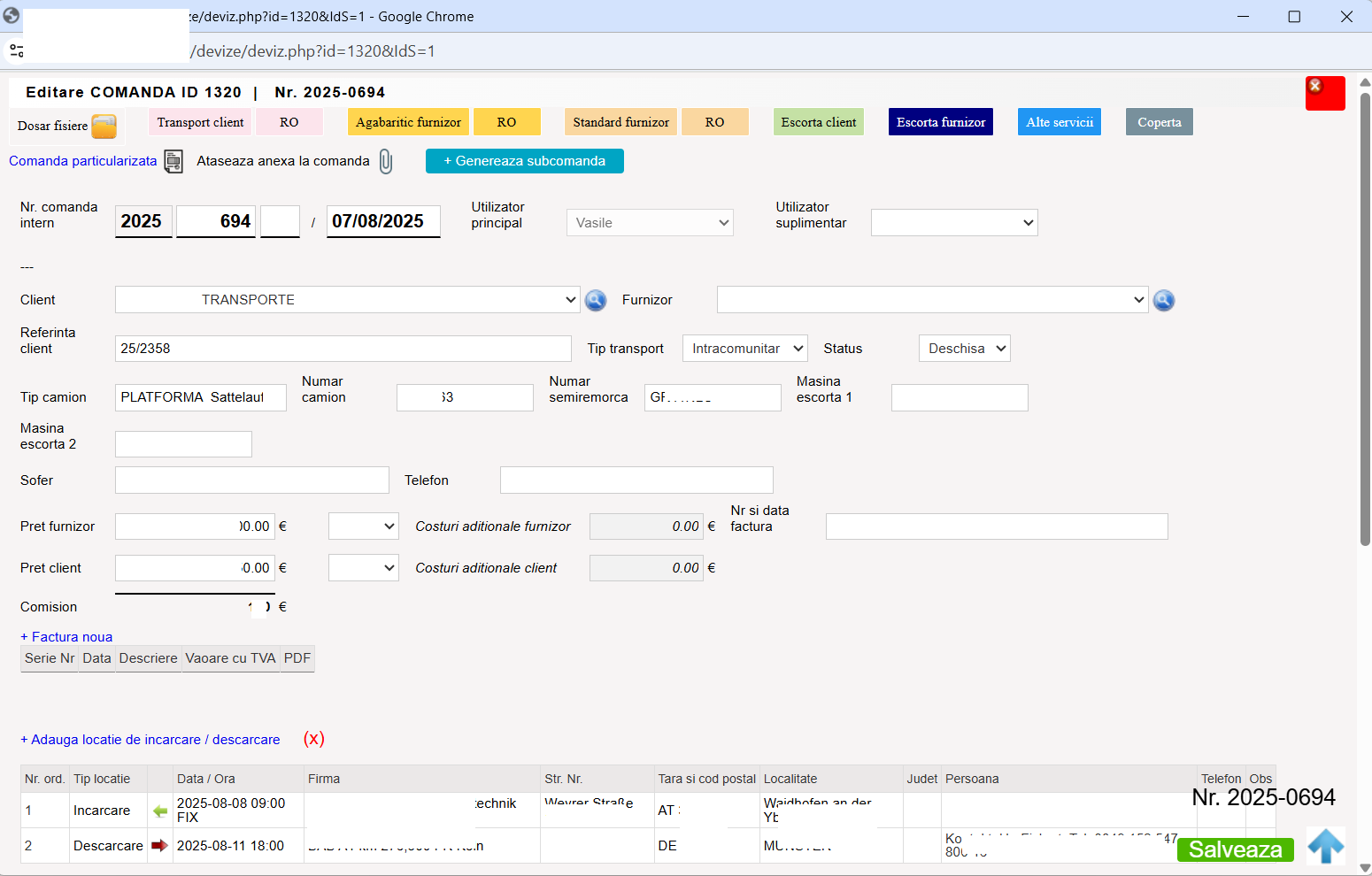This screenshot has height=876, width=1372.
Task: Click the Masina escorta 2 field
Action: [x=183, y=444]
